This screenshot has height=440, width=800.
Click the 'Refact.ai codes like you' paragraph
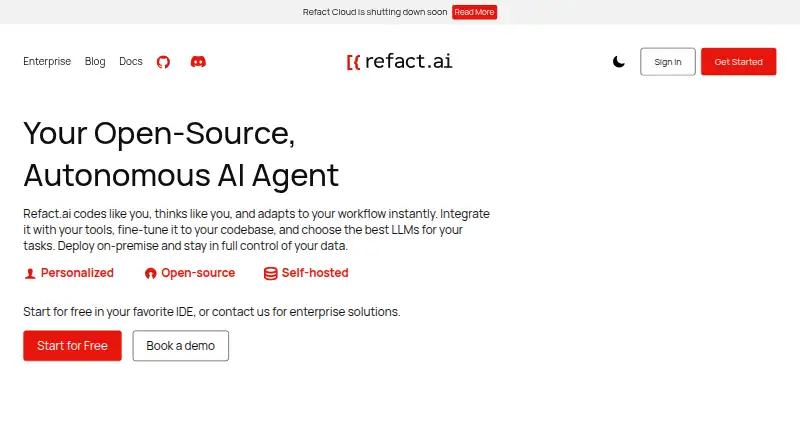[x=256, y=230]
